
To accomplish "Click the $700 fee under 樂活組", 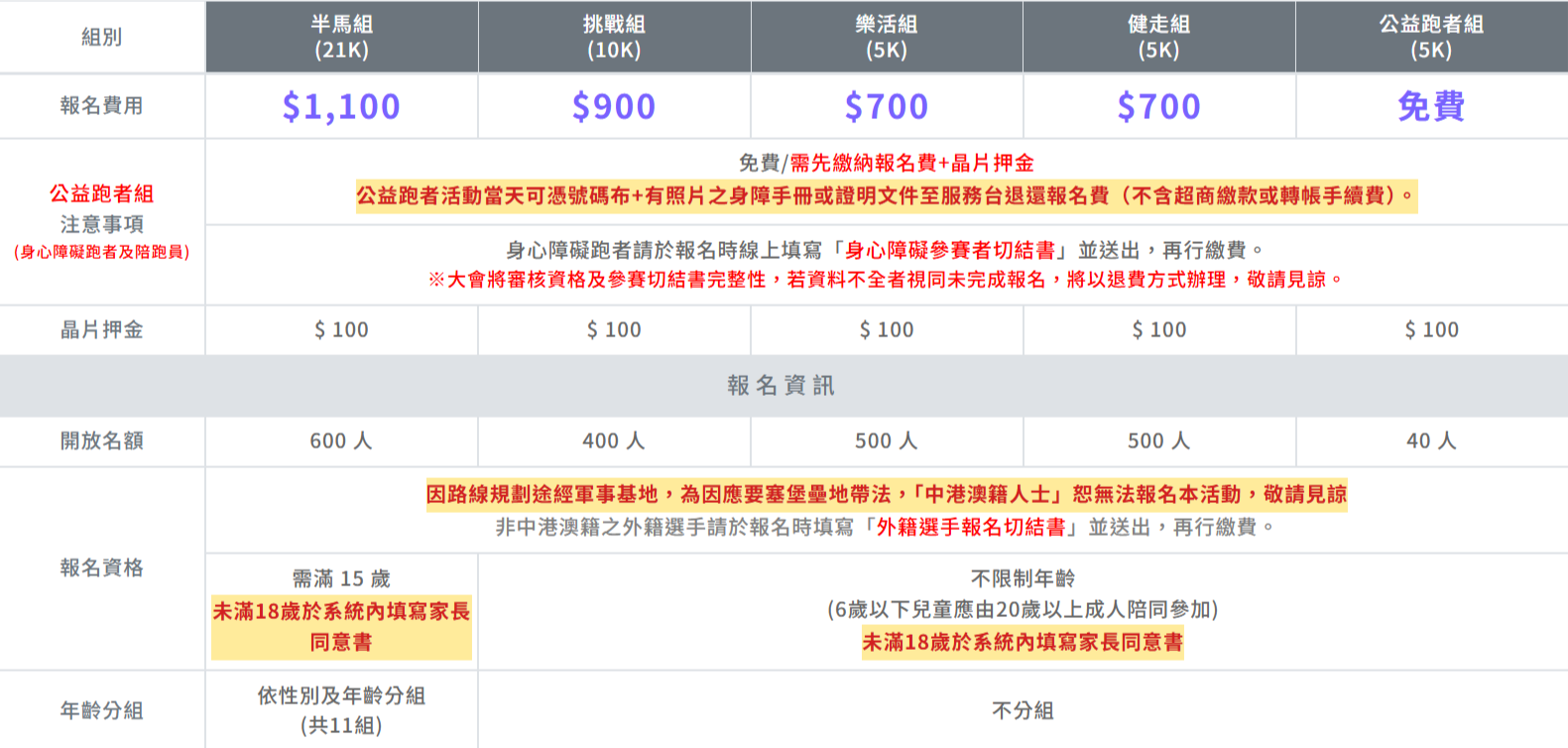I will 887,106.
